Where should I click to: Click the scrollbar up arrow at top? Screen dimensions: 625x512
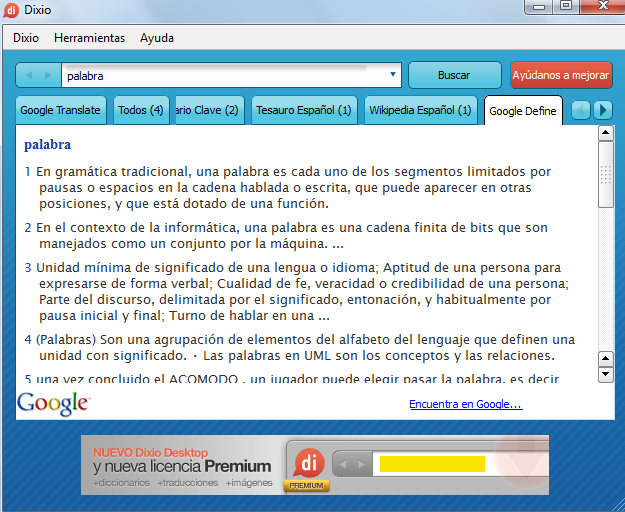[x=605, y=133]
